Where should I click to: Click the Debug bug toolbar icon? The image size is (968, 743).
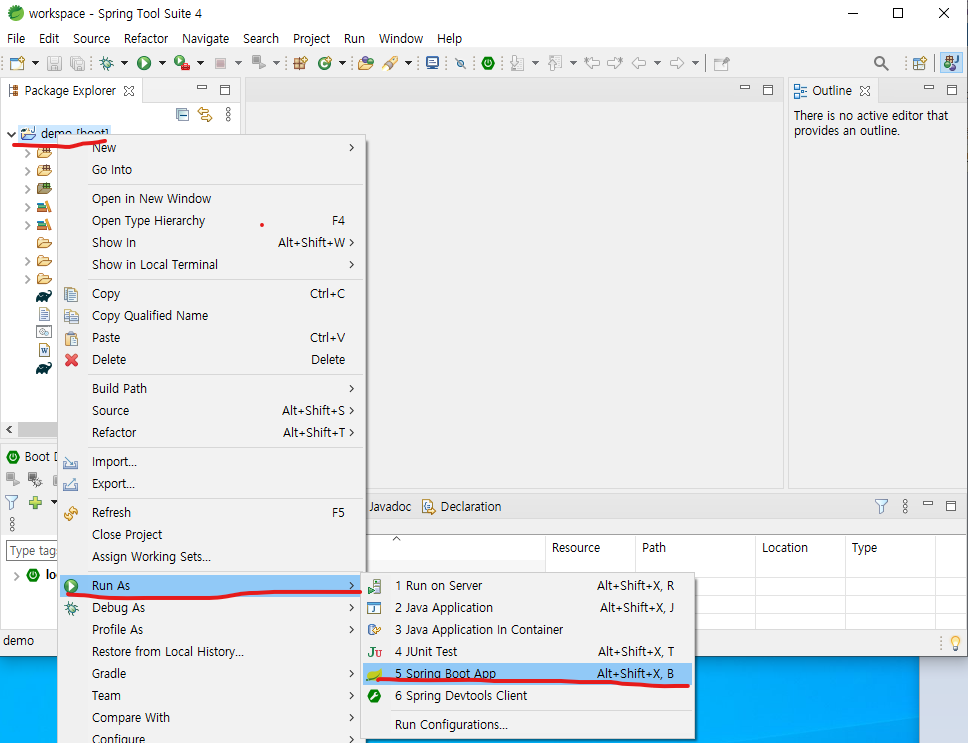click(107, 63)
